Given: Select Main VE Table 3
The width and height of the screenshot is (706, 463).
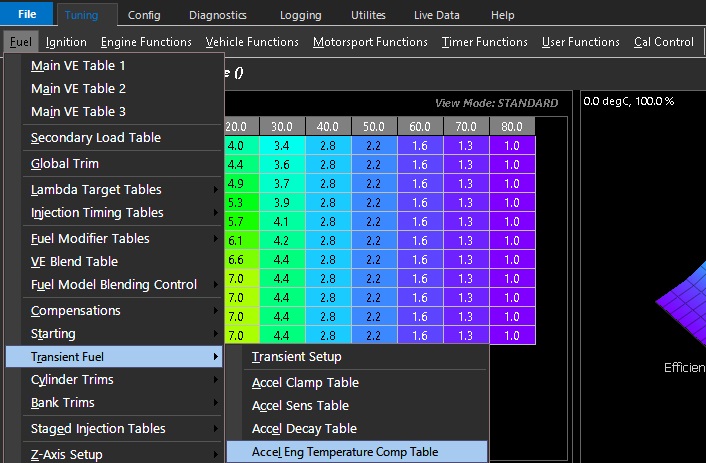Looking at the screenshot, I should pyautogui.click(x=114, y=112).
